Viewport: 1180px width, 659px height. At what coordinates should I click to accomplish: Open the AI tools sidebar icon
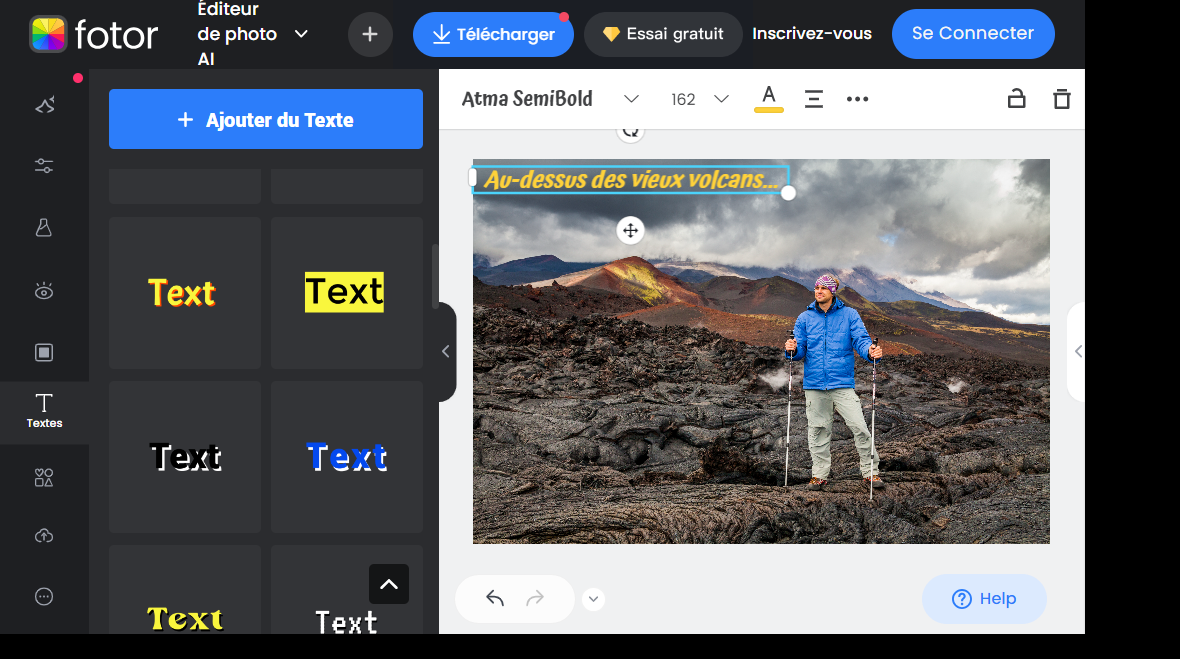point(44,105)
